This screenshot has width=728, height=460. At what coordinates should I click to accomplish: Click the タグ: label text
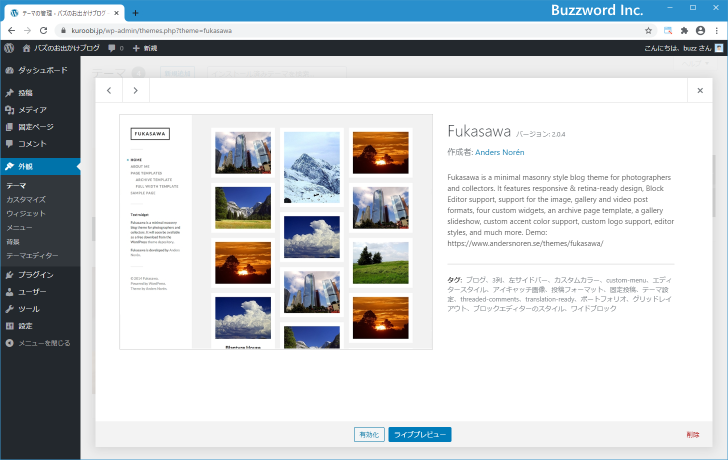point(455,280)
